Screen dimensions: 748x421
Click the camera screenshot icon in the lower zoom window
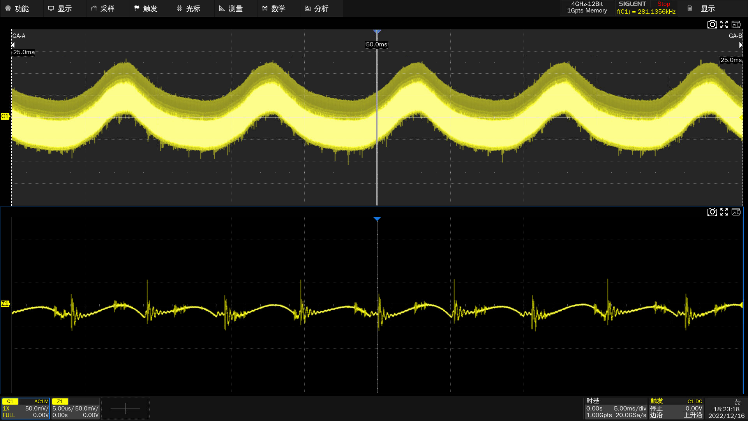click(x=712, y=212)
